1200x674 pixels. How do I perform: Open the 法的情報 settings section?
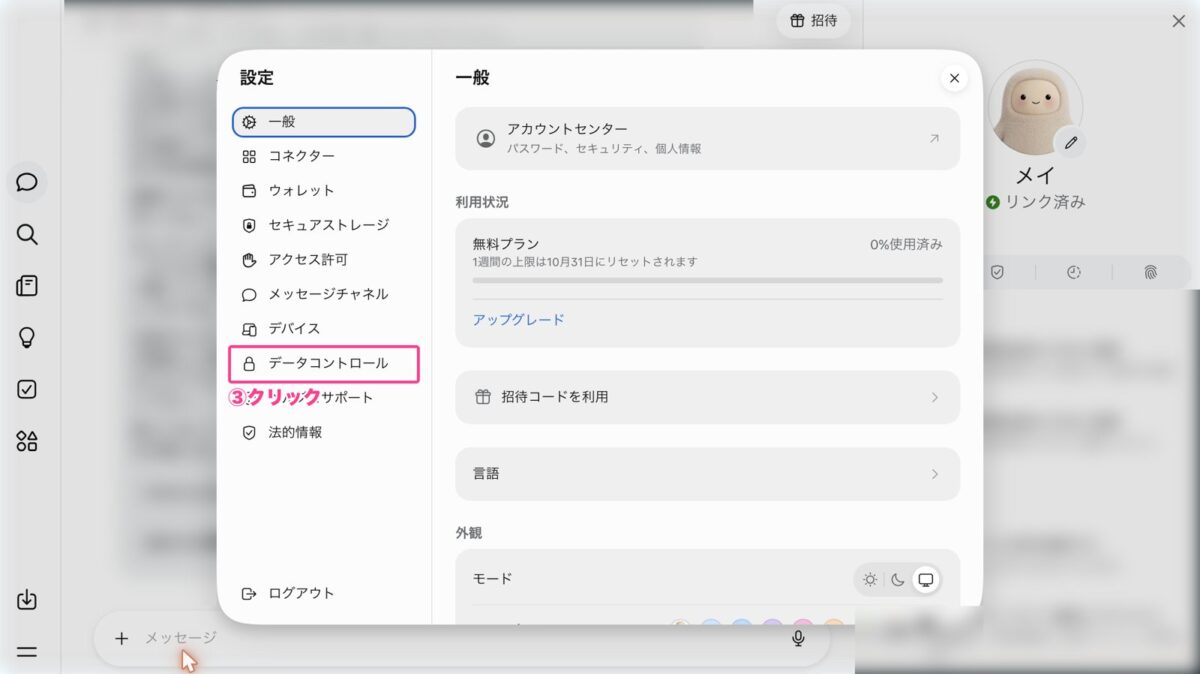click(x=324, y=432)
